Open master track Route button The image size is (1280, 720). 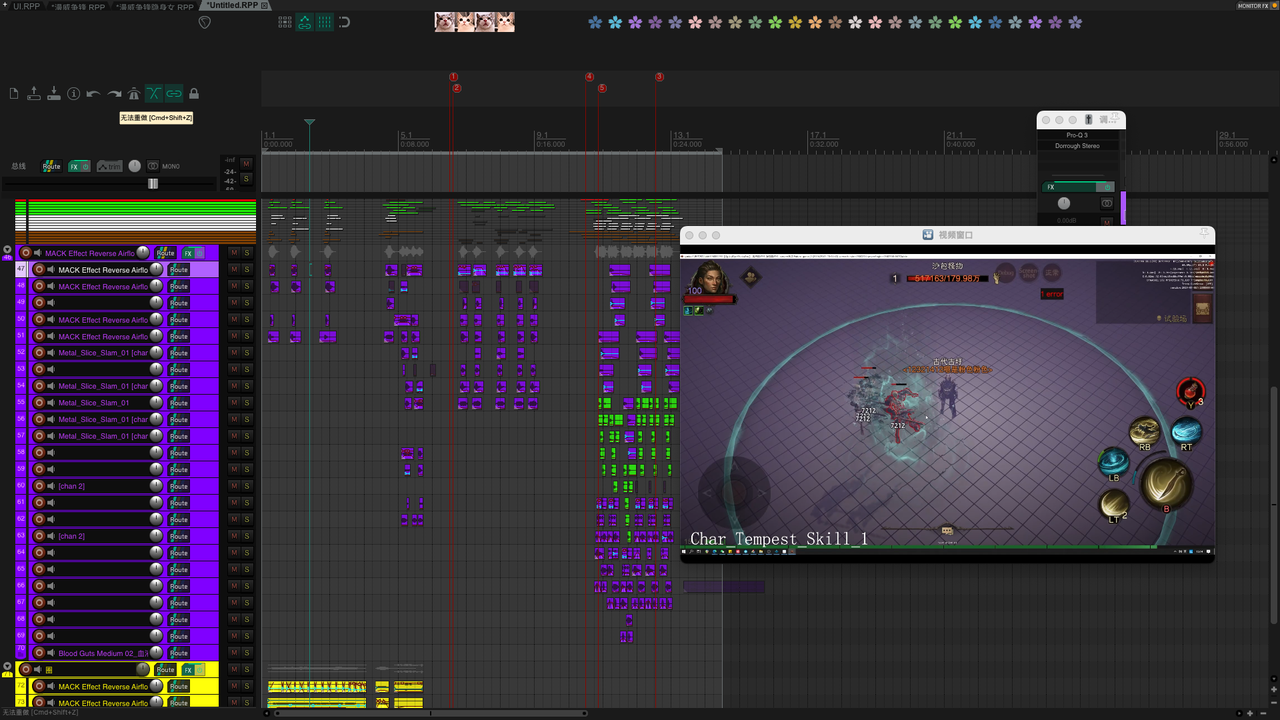(x=51, y=166)
